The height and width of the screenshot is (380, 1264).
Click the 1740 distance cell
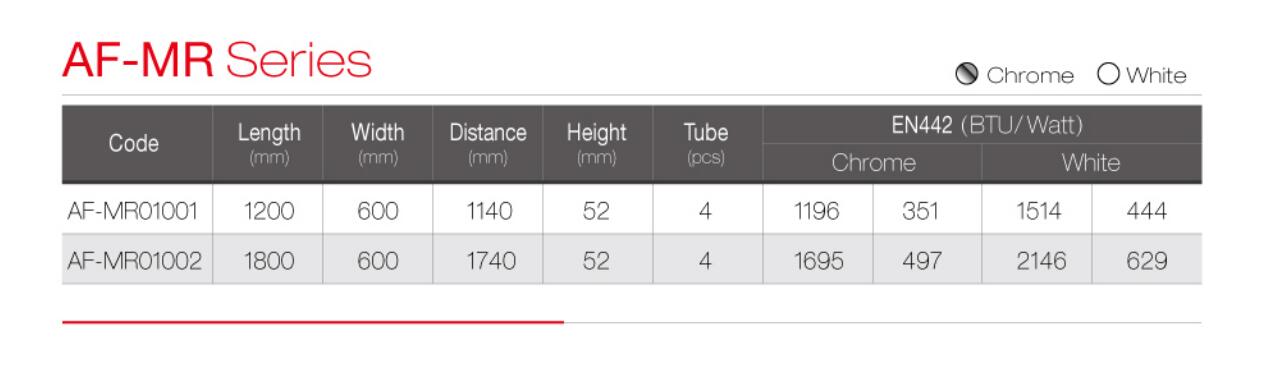[x=488, y=259]
